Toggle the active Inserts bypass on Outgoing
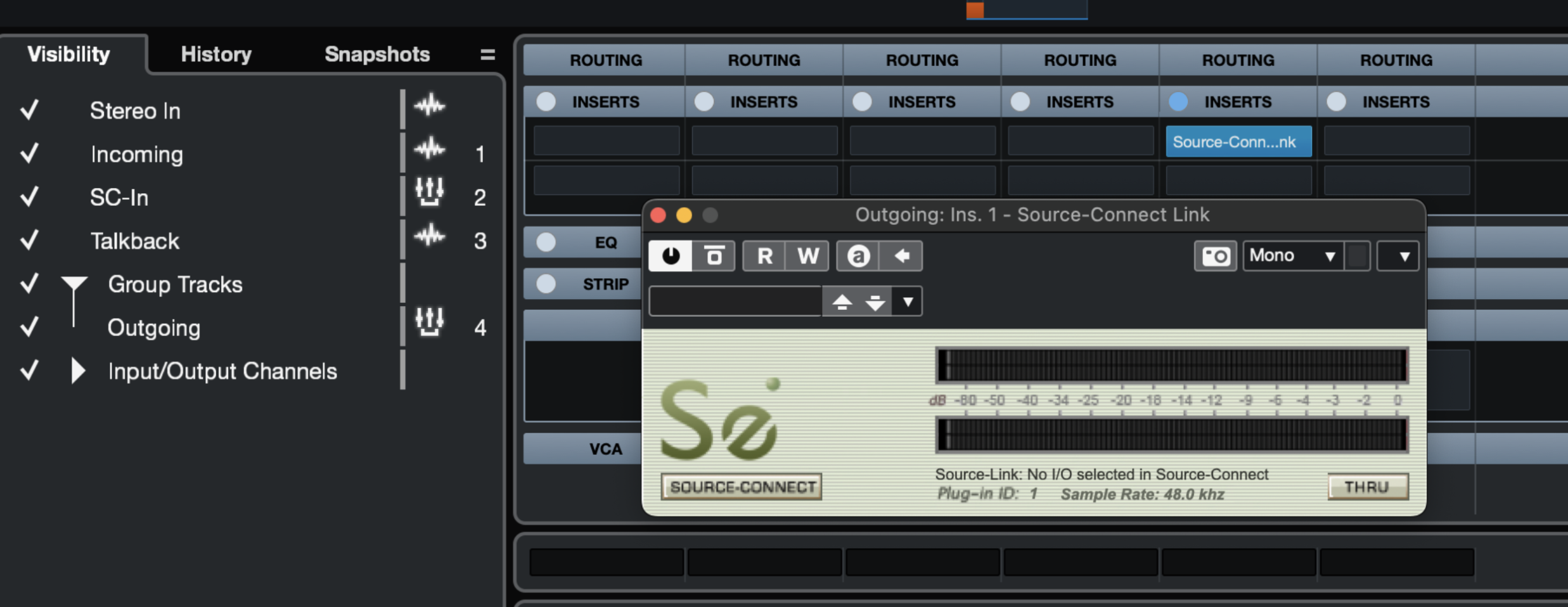This screenshot has width=1568, height=607. coord(1178,101)
